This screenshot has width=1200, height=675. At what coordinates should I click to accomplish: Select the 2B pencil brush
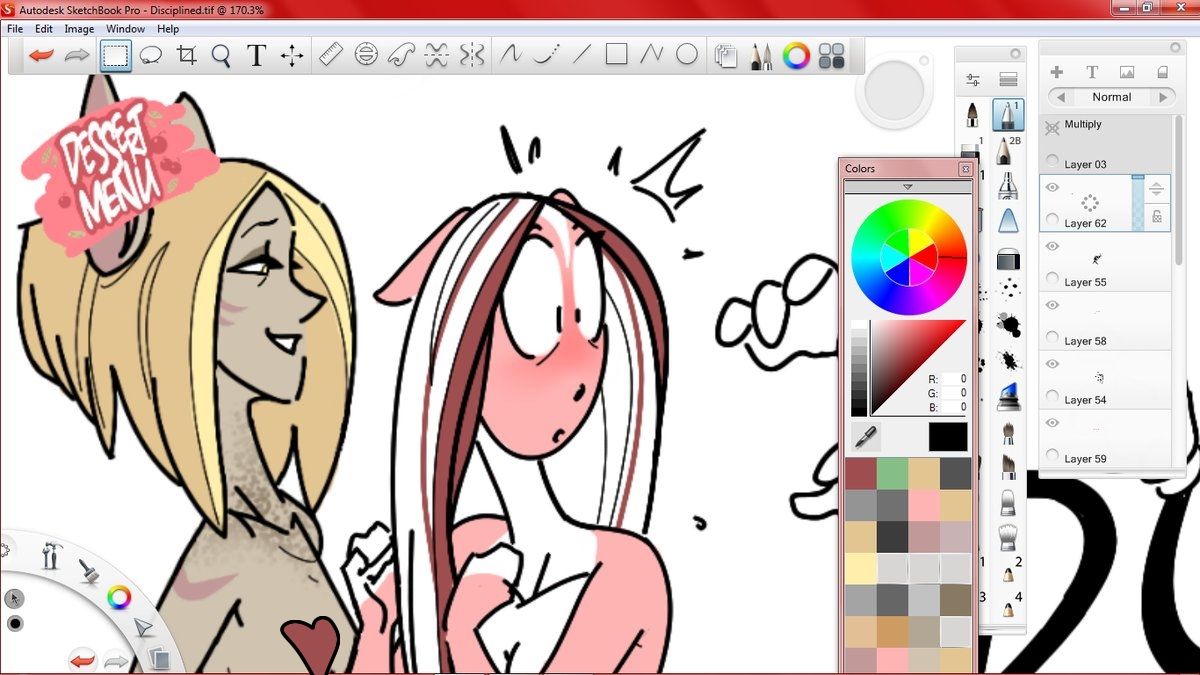(x=1007, y=150)
